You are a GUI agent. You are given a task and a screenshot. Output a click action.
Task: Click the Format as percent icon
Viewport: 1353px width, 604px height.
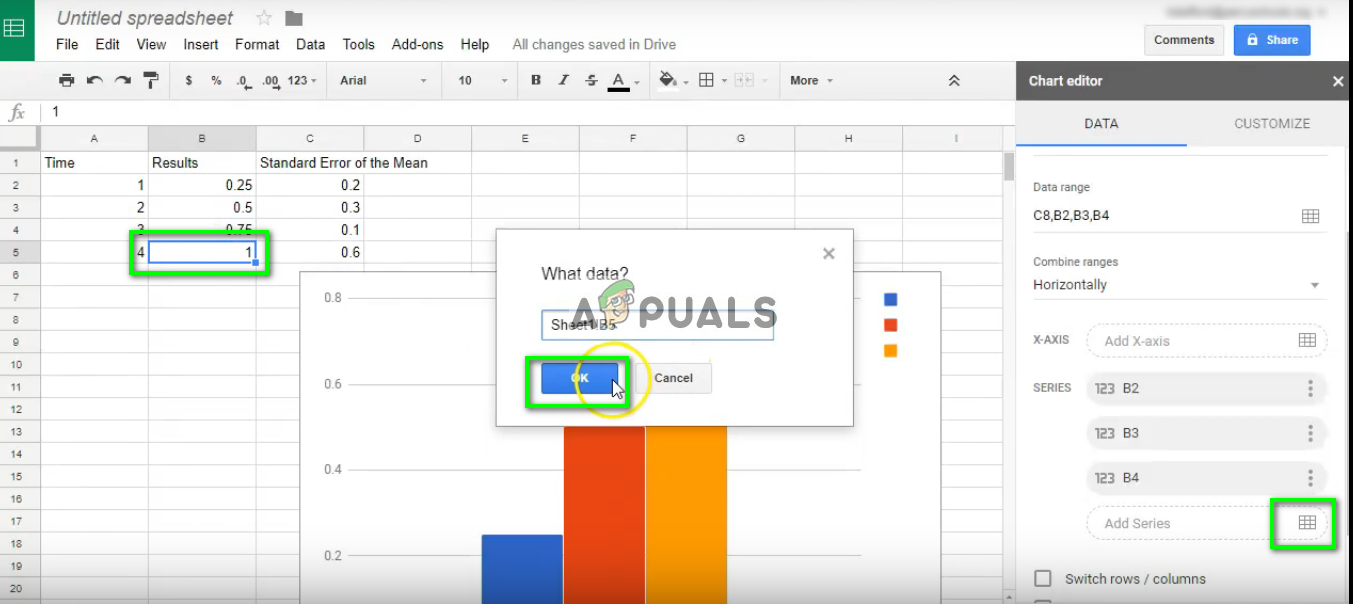216,80
